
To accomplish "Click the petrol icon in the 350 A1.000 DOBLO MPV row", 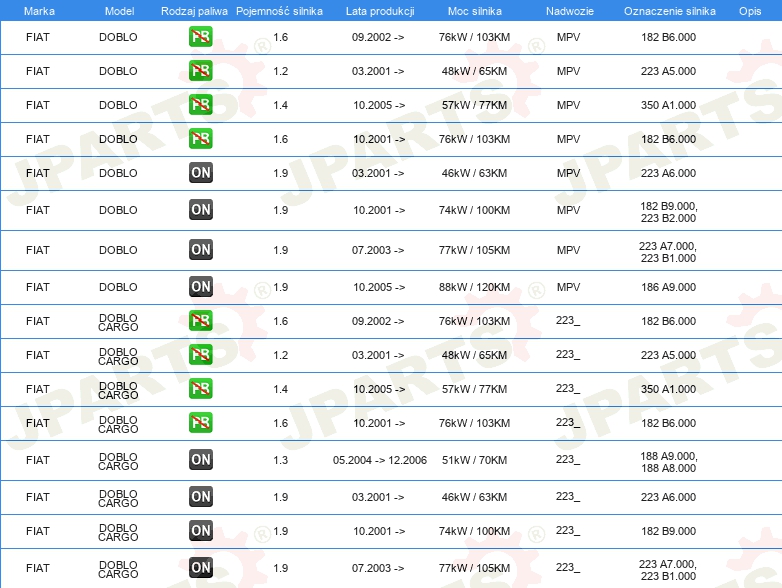I will 200,105.
